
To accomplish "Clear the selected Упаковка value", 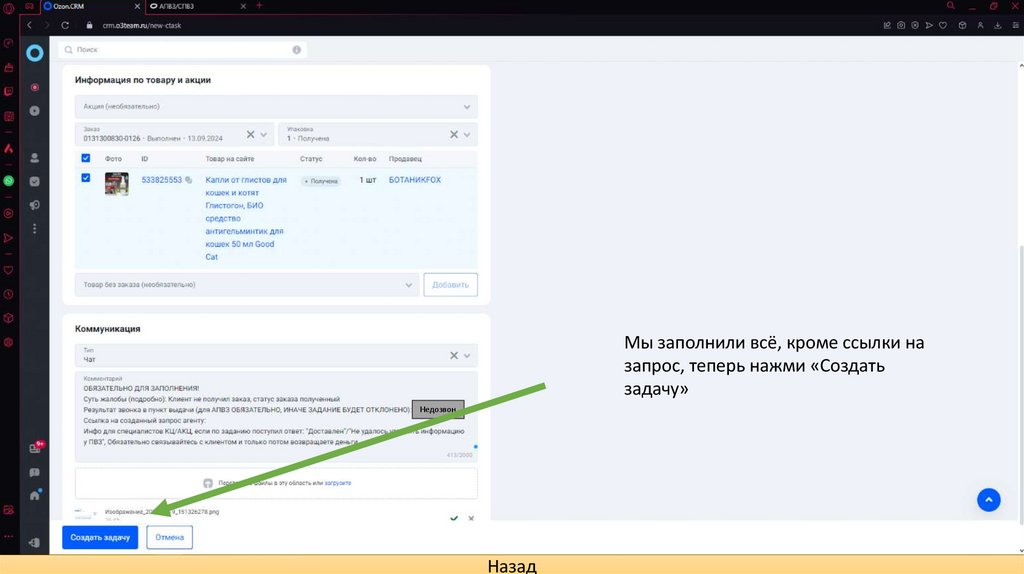I will tap(454, 135).
